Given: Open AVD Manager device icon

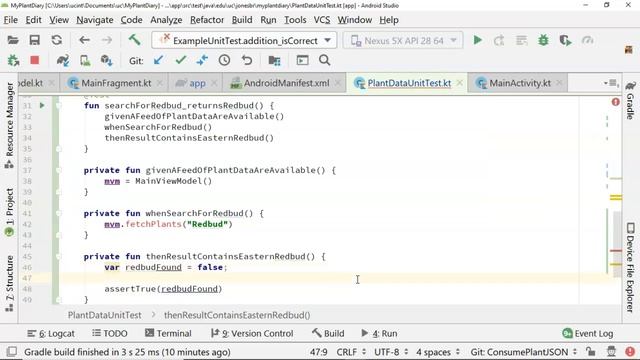Looking at the screenshot, I should pos(85,61).
